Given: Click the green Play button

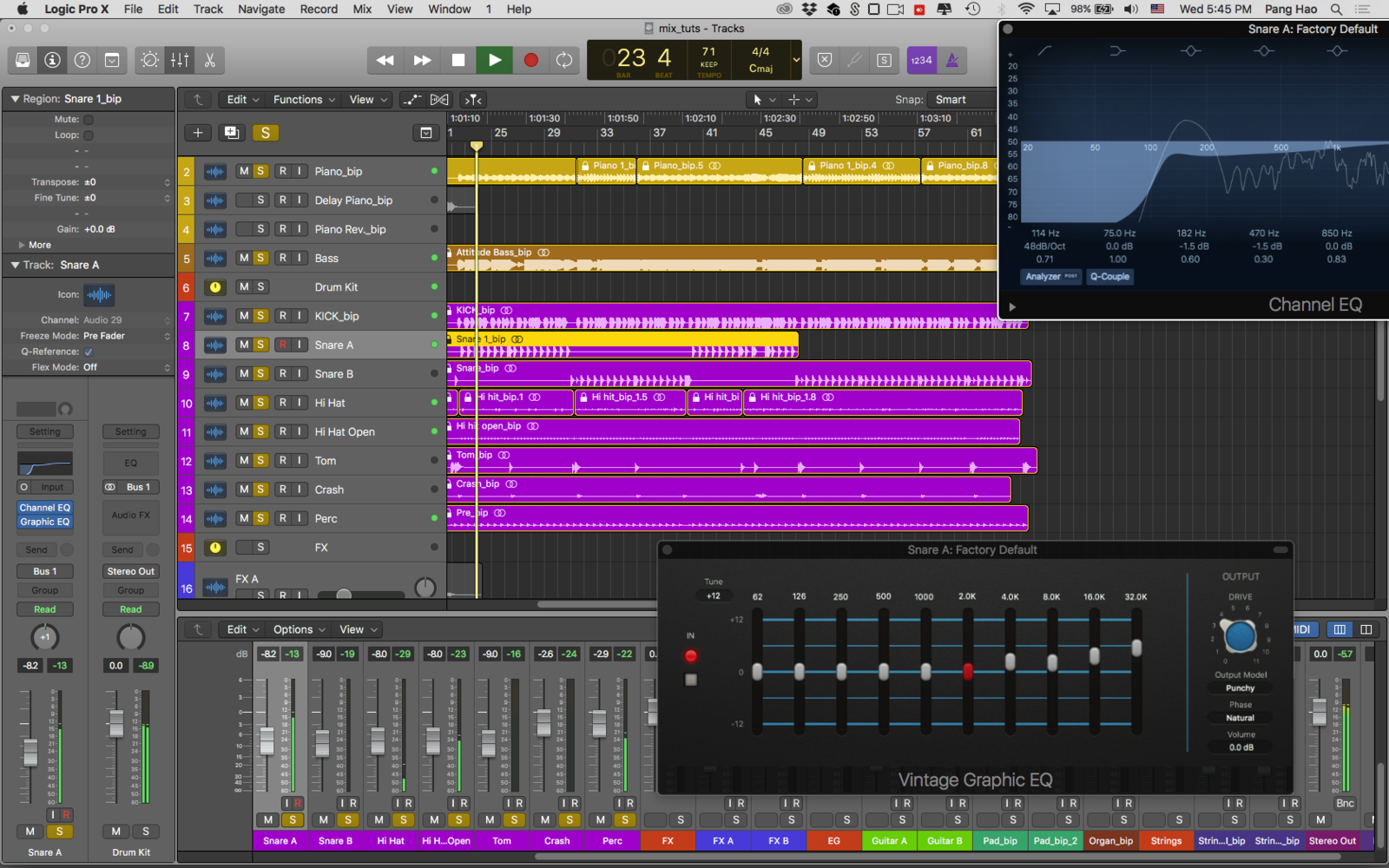Looking at the screenshot, I should tap(495, 60).
